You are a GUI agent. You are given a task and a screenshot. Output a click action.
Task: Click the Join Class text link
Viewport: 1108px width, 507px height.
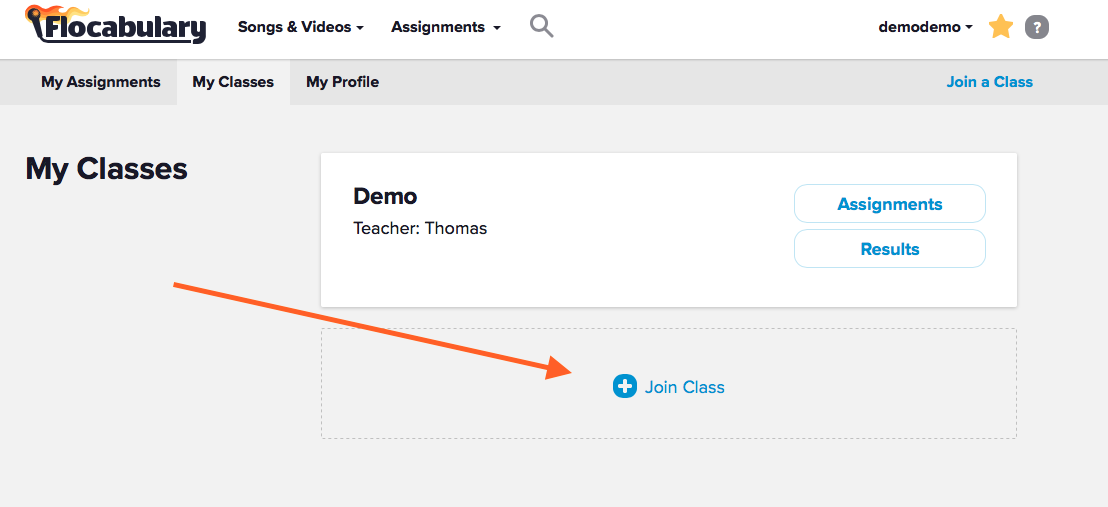click(x=684, y=387)
